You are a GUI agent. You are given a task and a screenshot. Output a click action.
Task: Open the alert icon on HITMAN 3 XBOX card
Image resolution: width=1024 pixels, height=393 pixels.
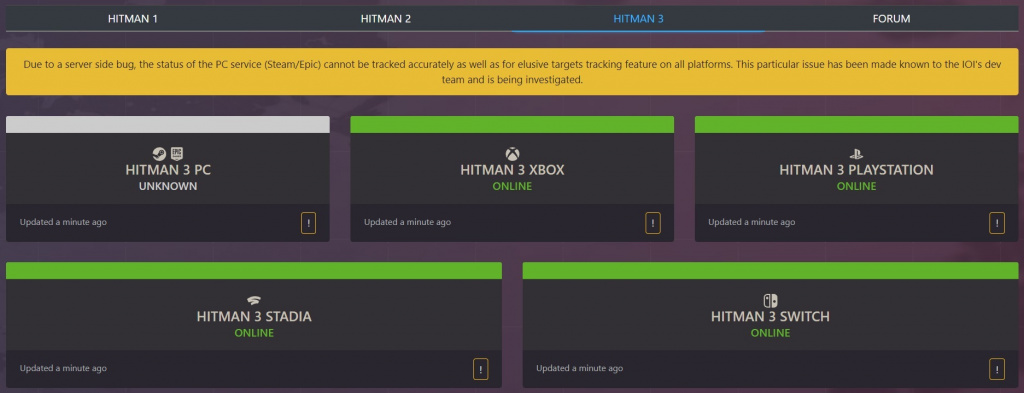[652, 223]
